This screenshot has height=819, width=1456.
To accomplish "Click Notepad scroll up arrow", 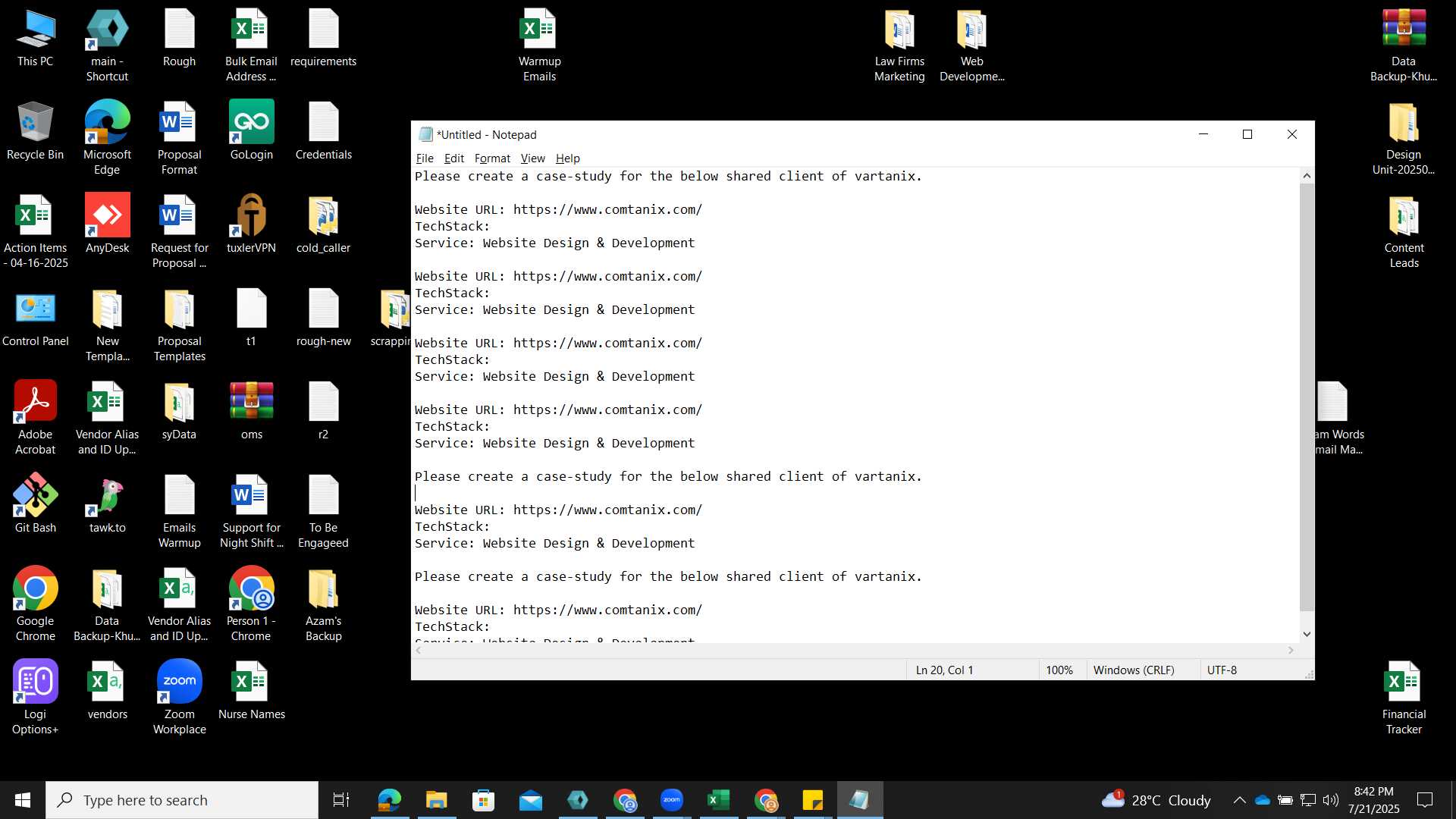I will tap(1307, 176).
